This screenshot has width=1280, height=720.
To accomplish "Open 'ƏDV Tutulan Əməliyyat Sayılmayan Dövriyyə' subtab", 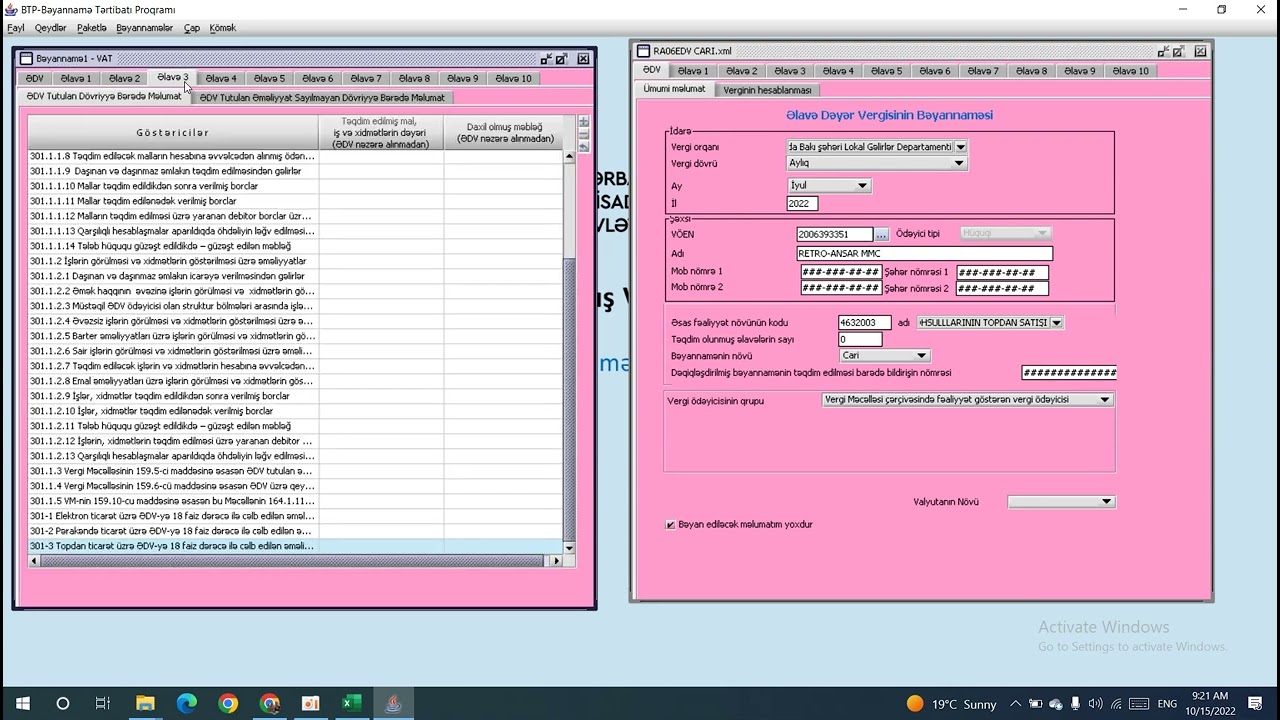I will point(323,98).
